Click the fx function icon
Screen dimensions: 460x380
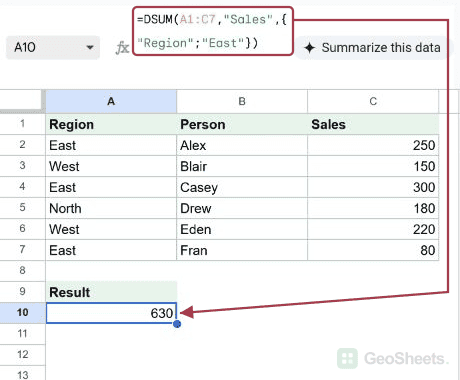[122, 48]
